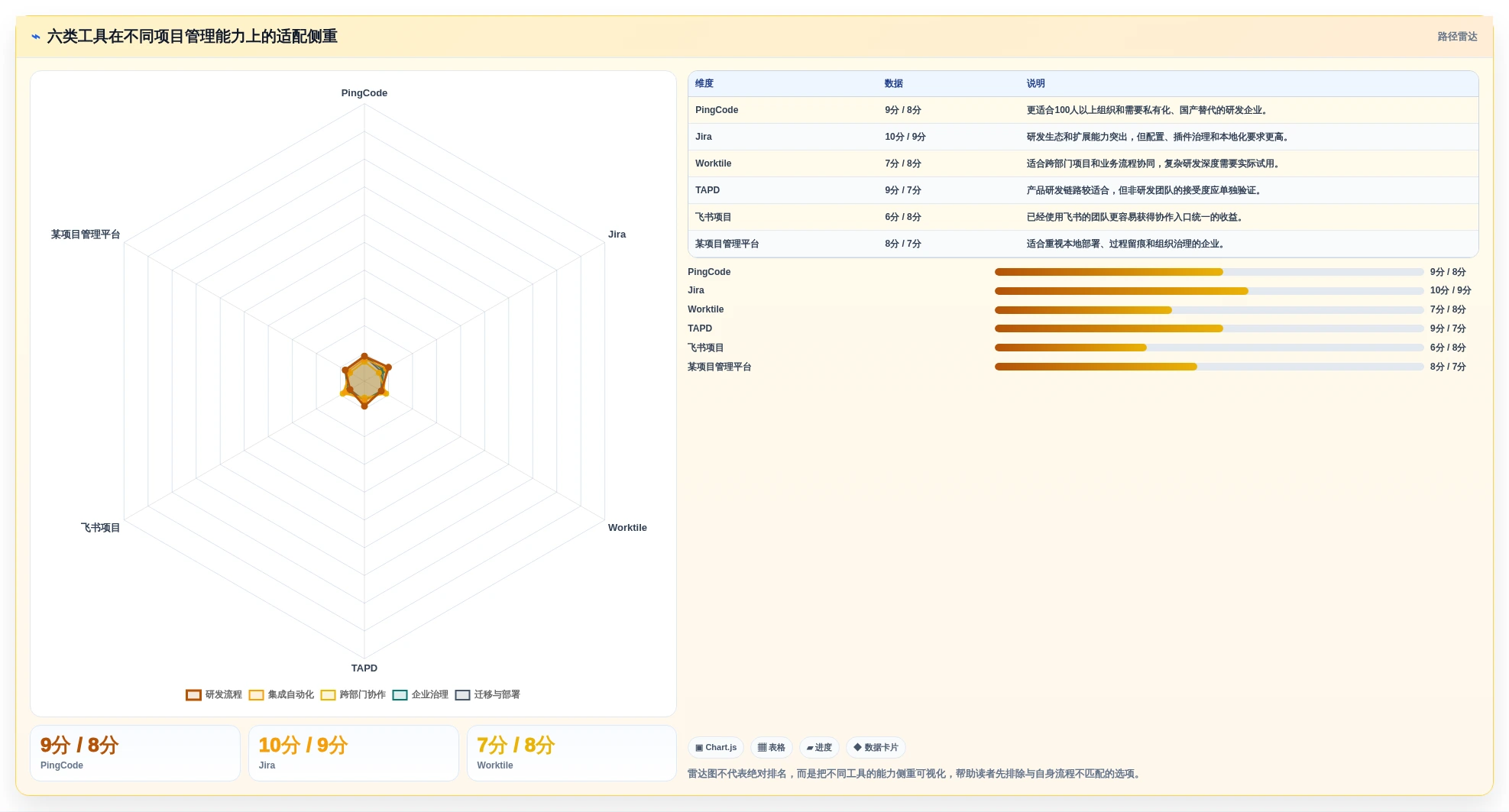Click the 路径雷达 label in header
Screen dimensions: 1509x812
pos(1457,37)
